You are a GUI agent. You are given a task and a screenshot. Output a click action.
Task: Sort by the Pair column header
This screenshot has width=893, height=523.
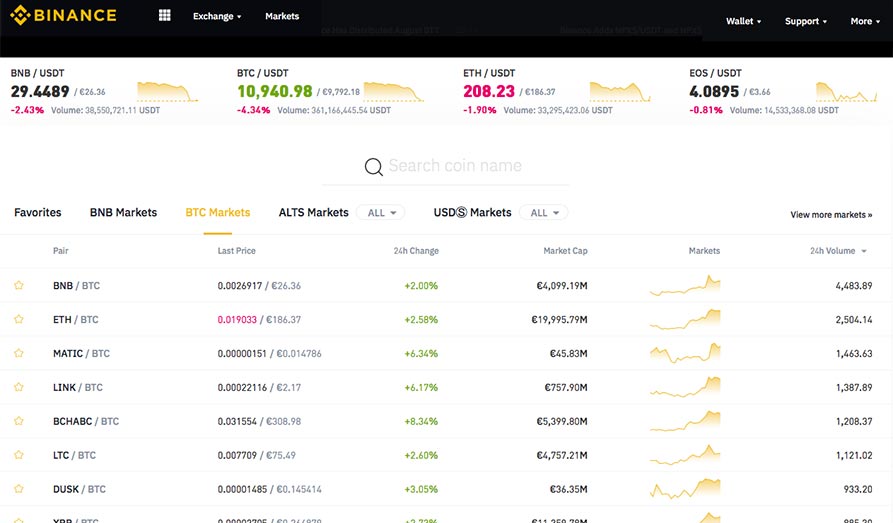60,251
